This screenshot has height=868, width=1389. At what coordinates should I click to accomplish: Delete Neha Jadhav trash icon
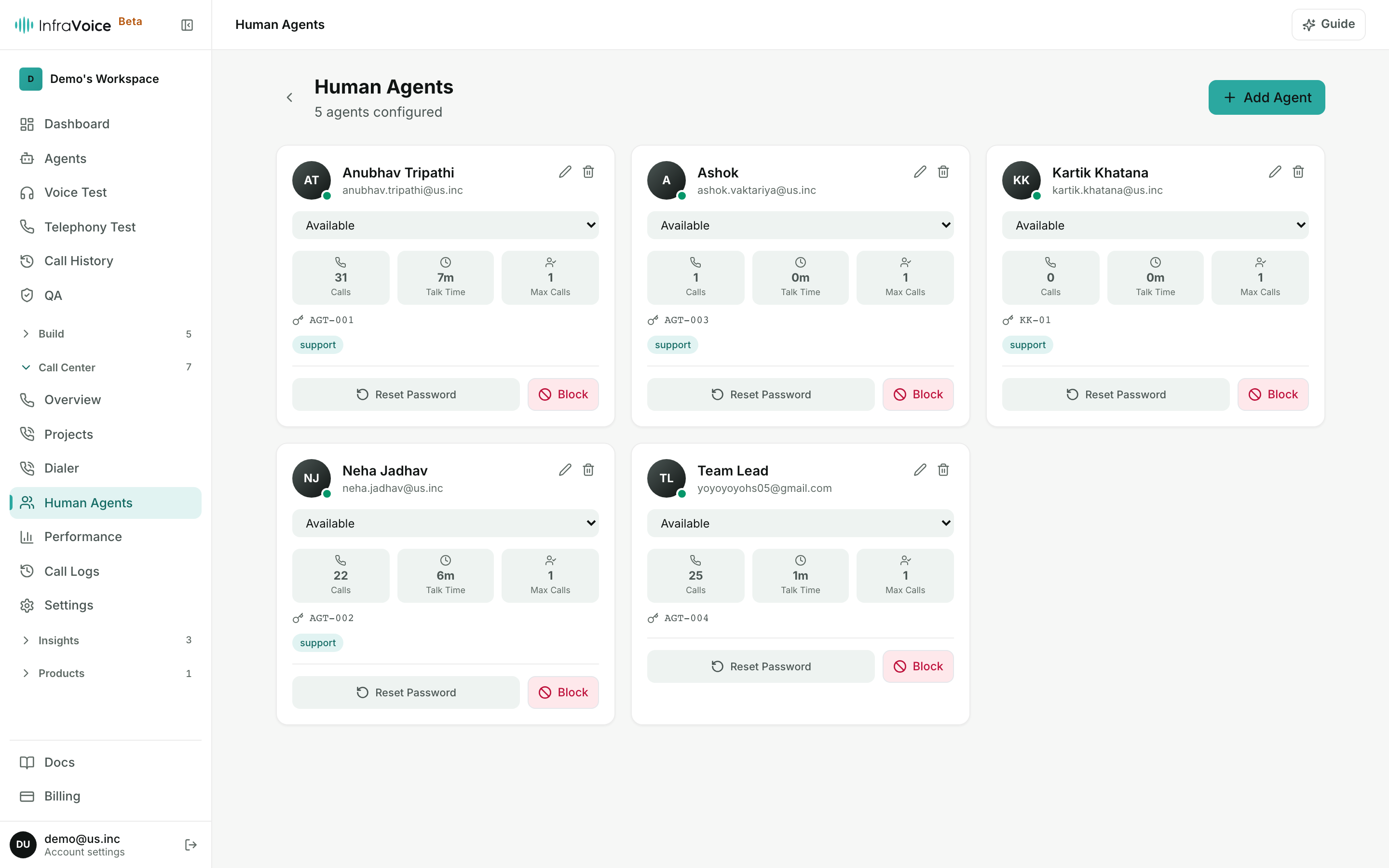point(588,470)
